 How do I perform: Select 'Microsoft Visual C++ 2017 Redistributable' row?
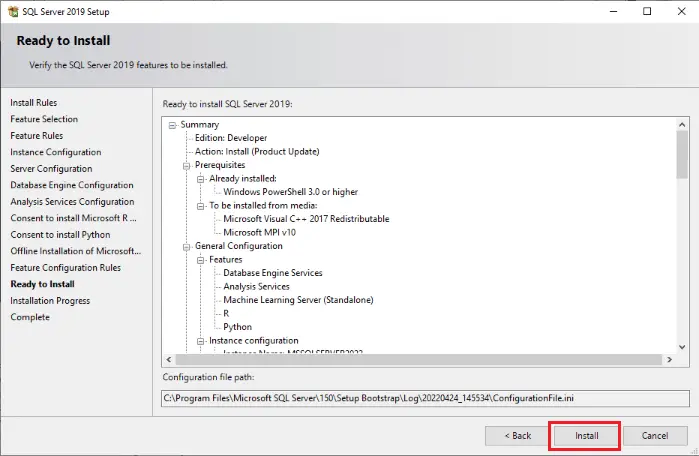[306, 219]
